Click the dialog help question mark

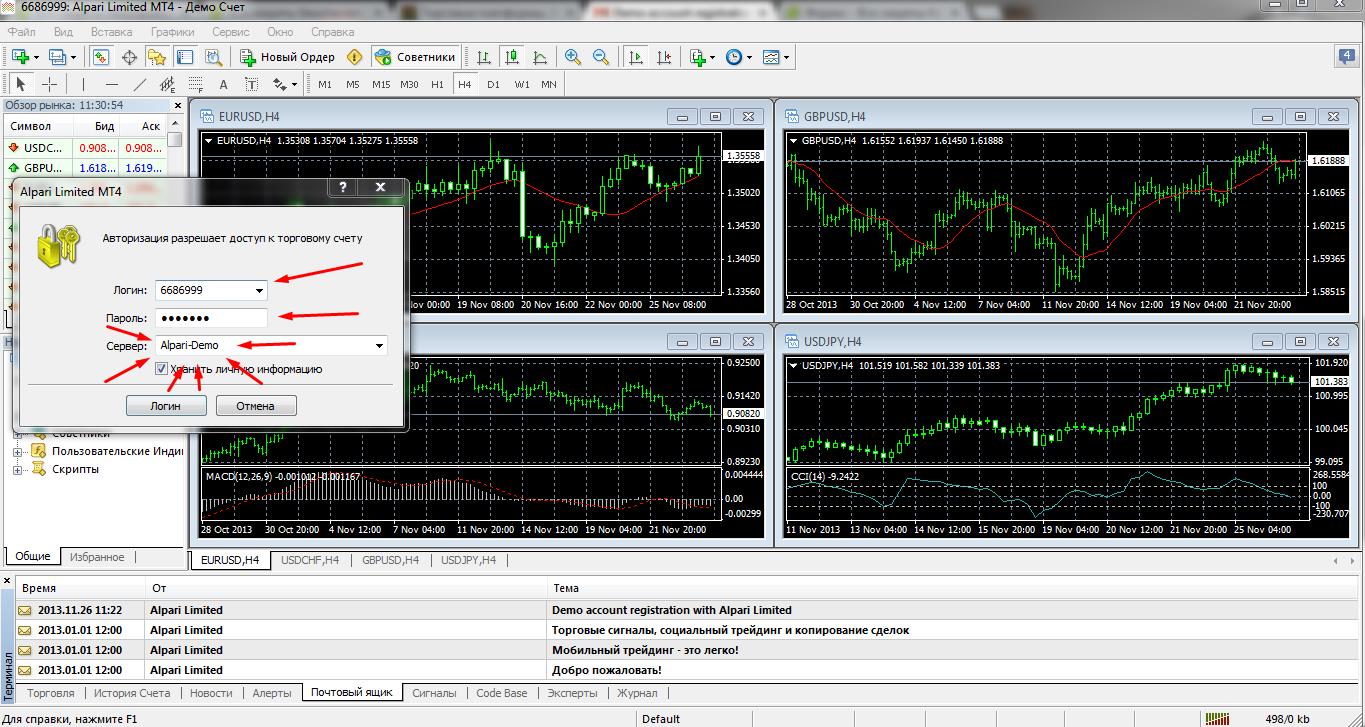pyautogui.click(x=342, y=187)
